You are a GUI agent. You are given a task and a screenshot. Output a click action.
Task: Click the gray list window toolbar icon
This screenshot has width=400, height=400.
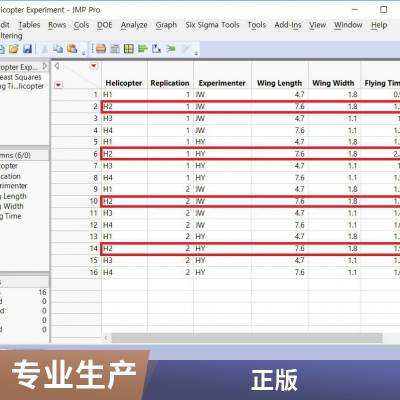[x=115, y=49]
